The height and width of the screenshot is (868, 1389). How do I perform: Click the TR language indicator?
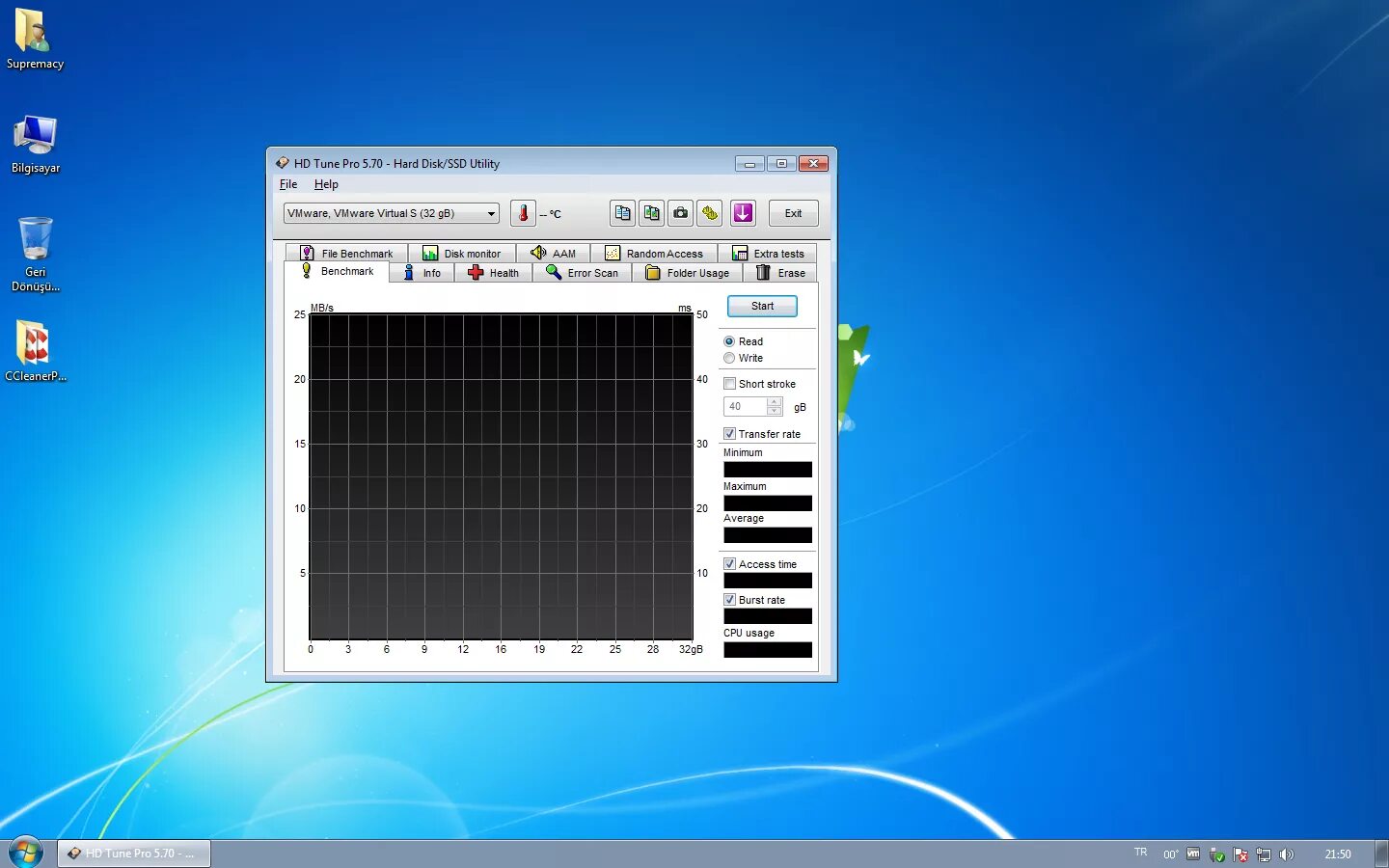point(1141,853)
